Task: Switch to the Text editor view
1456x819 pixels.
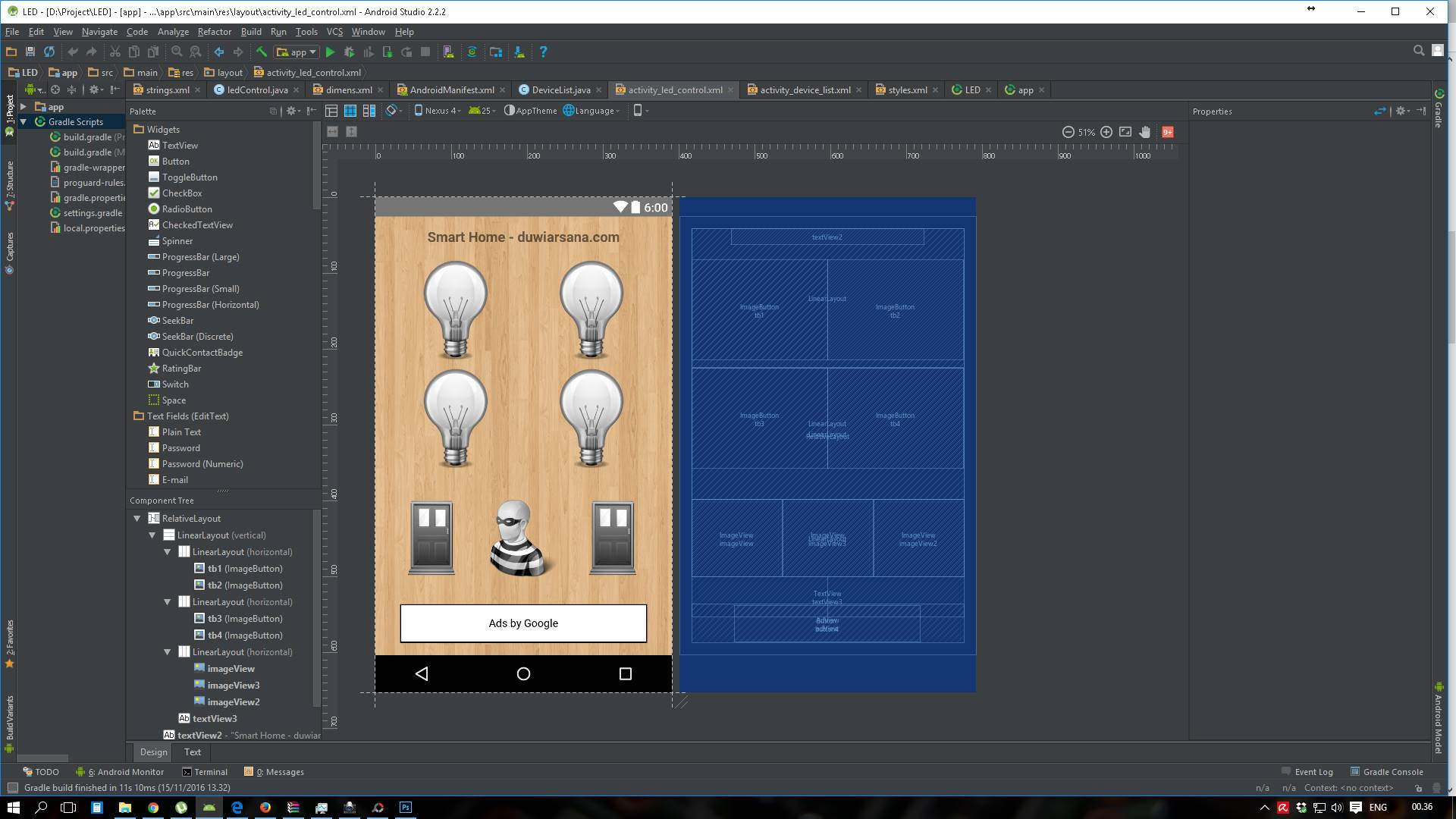Action: coord(192,752)
